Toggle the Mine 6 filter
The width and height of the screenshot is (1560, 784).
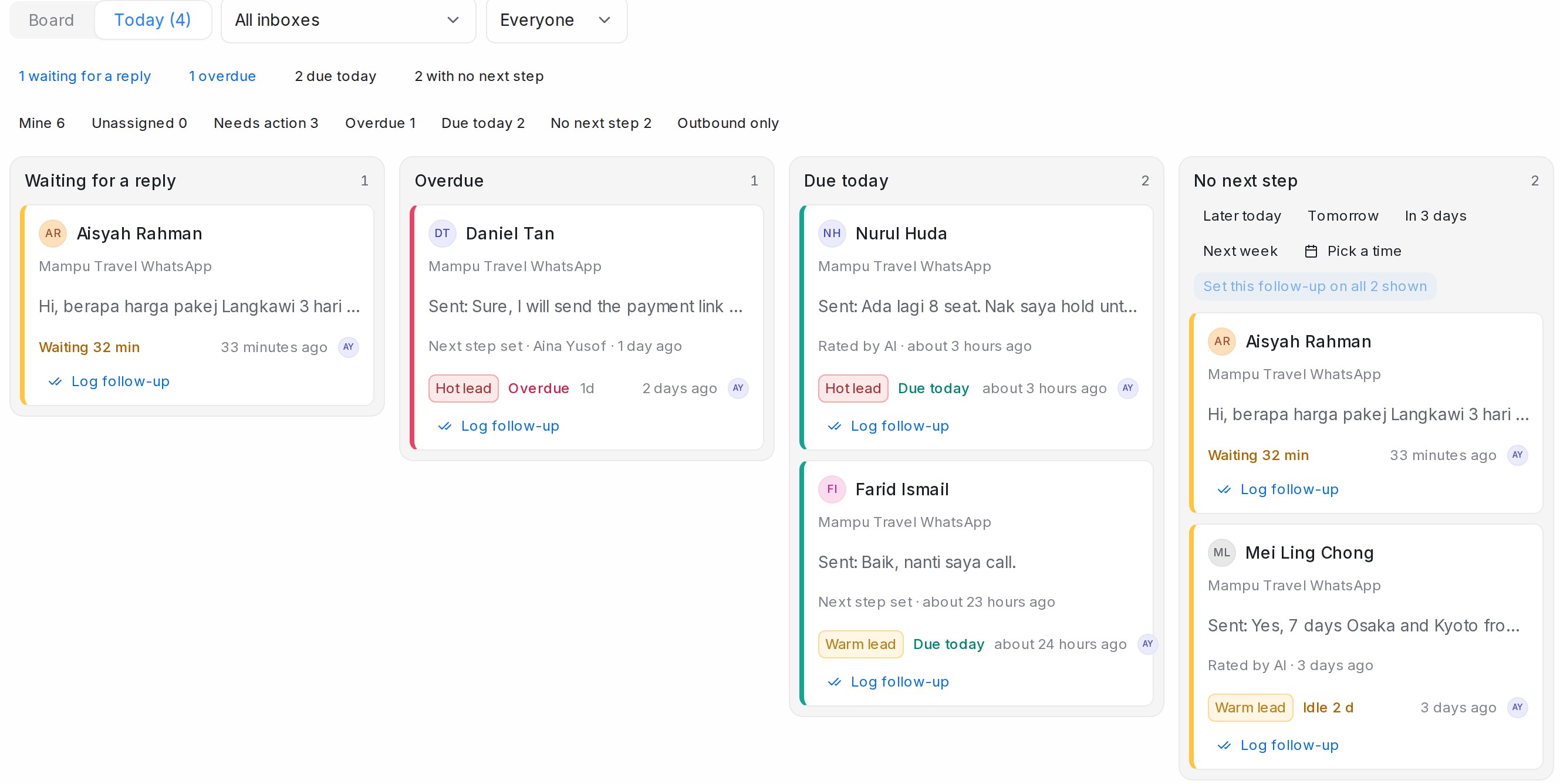[42, 123]
